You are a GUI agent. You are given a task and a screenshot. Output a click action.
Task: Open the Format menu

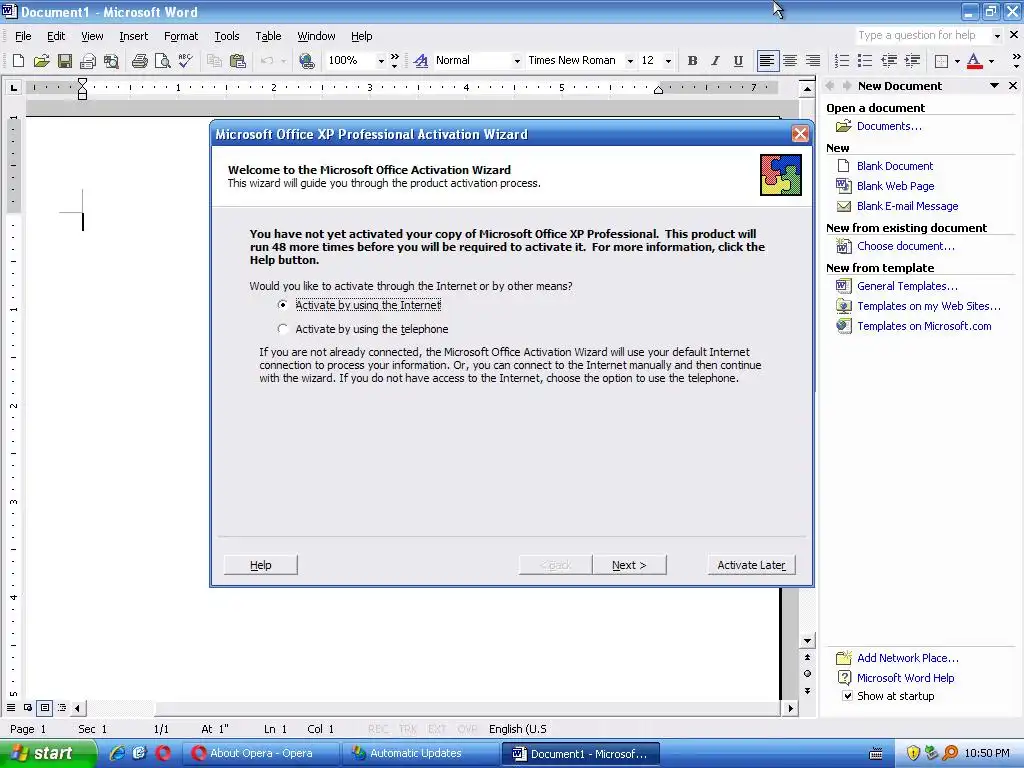tap(181, 36)
